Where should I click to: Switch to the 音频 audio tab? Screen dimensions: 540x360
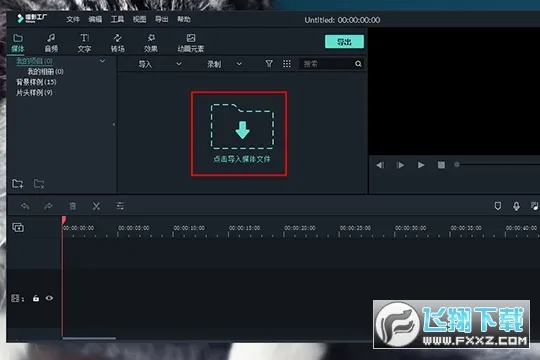[51, 43]
